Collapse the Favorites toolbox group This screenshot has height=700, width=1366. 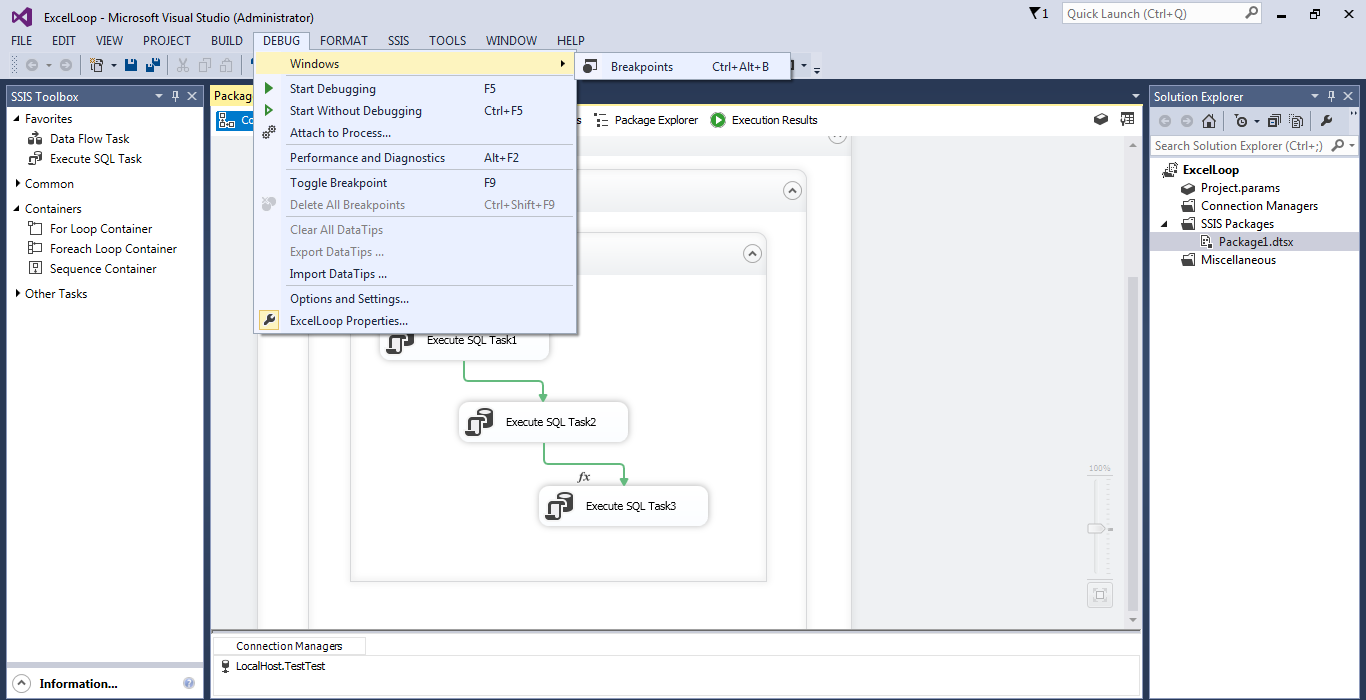point(18,119)
